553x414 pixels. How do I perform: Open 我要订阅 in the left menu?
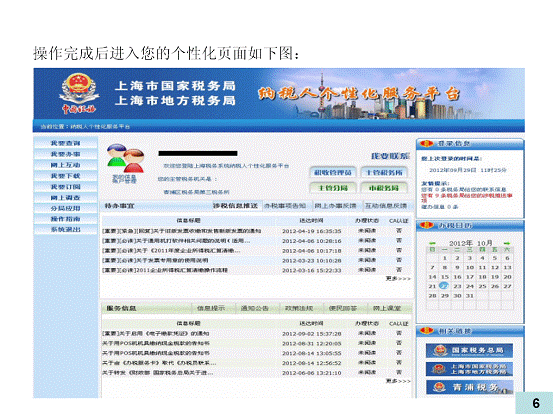(66, 187)
